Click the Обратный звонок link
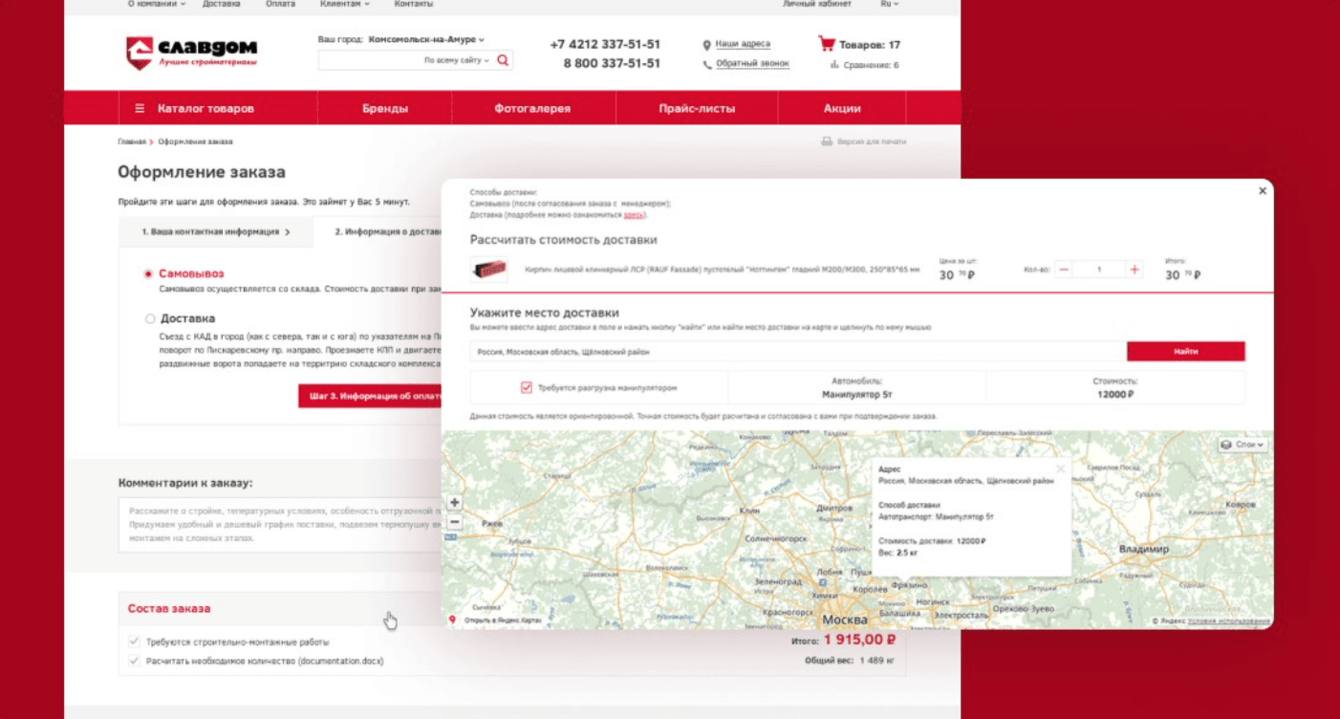 752,64
